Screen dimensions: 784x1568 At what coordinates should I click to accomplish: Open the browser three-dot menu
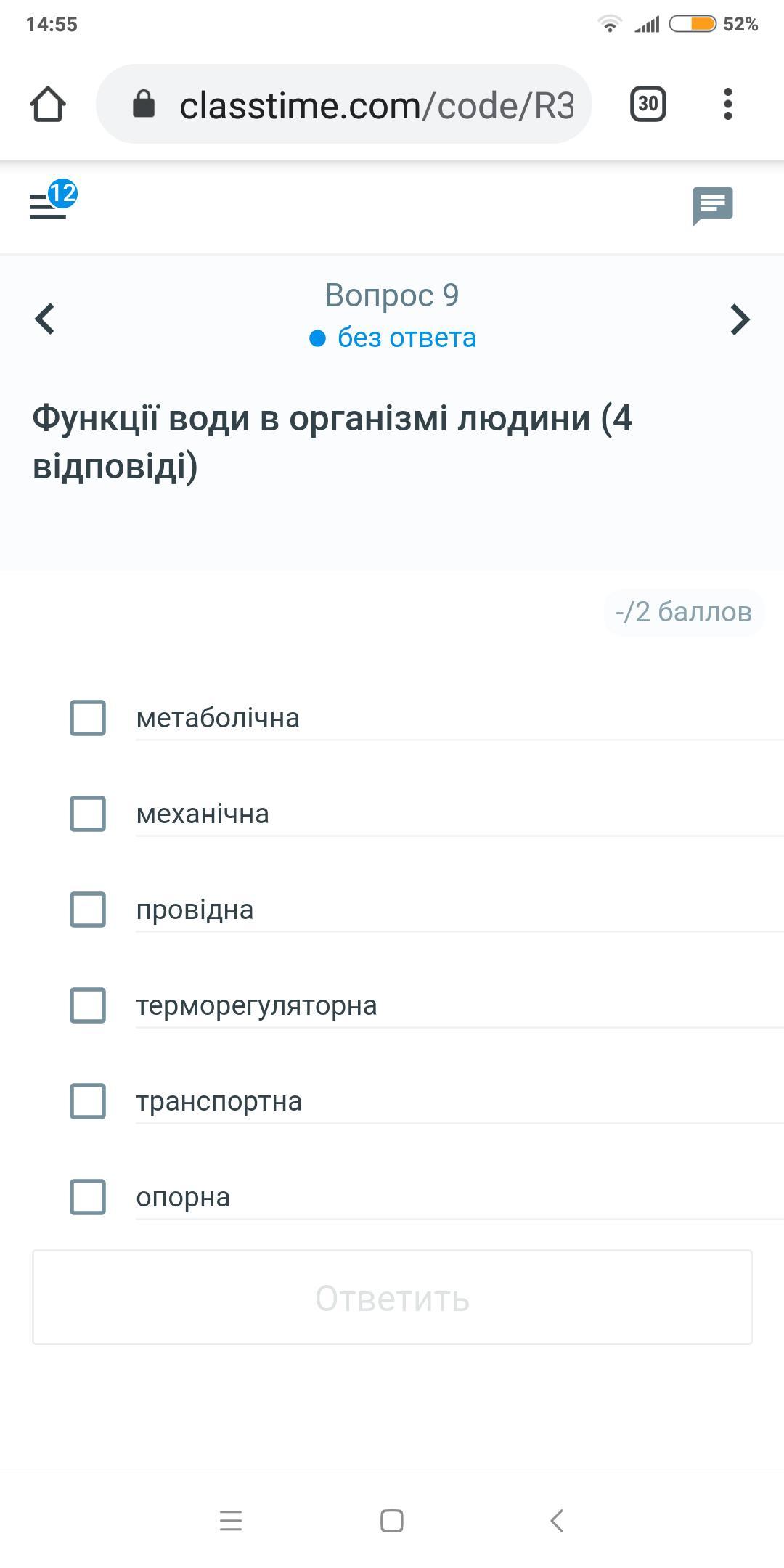tap(728, 104)
